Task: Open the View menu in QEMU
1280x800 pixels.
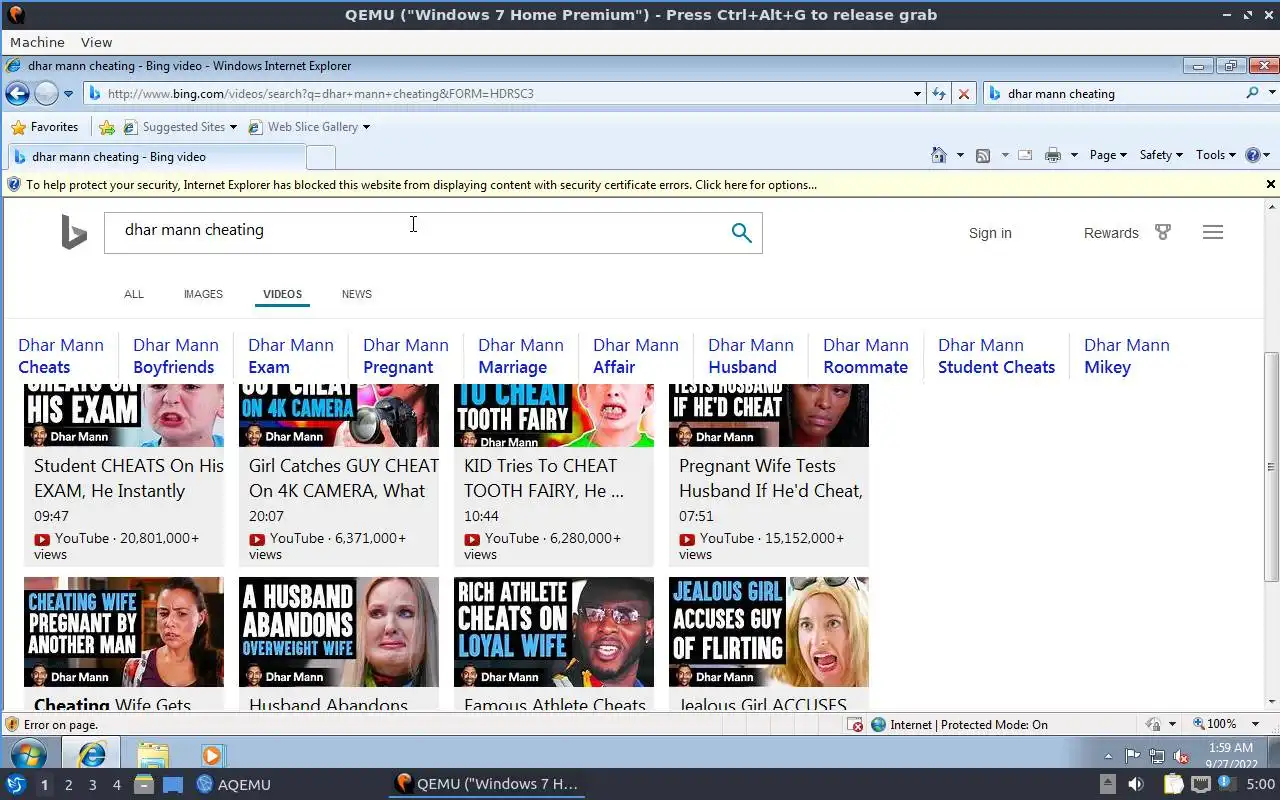Action: (x=96, y=42)
